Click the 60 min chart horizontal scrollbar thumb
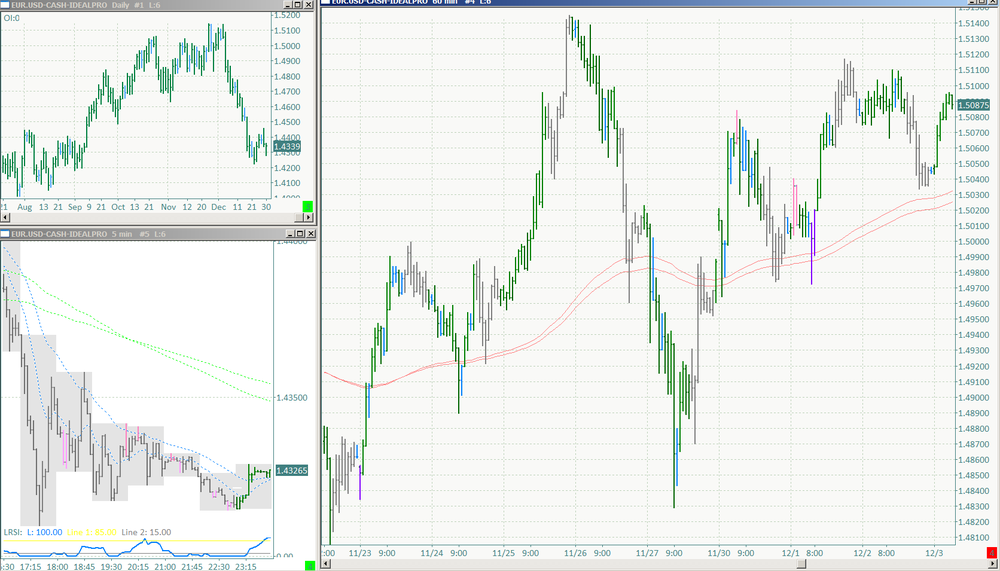1000x571 pixels. 801,564
